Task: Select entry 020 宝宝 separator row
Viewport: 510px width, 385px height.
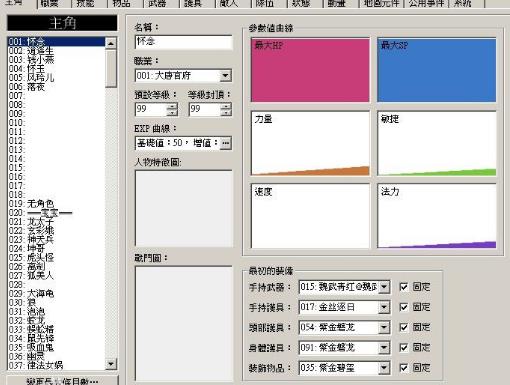Action: [x=56, y=213]
